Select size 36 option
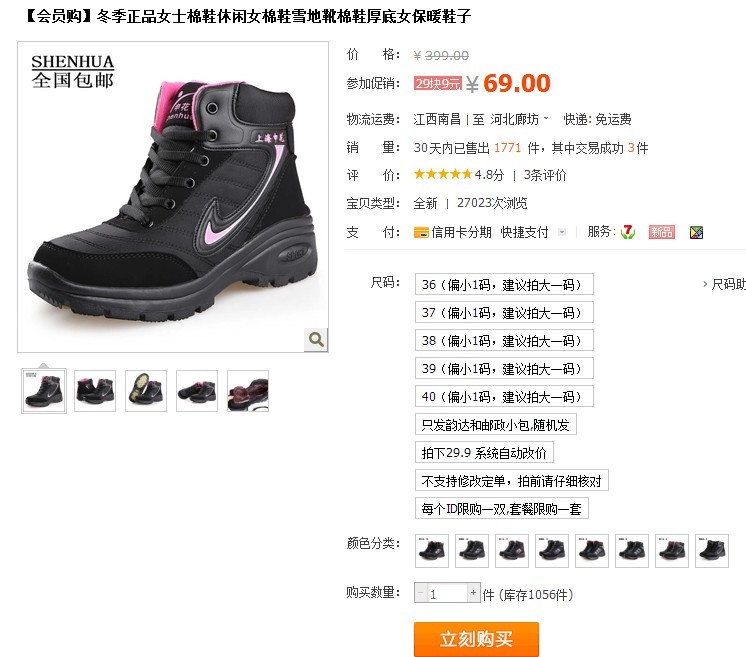 coord(504,284)
